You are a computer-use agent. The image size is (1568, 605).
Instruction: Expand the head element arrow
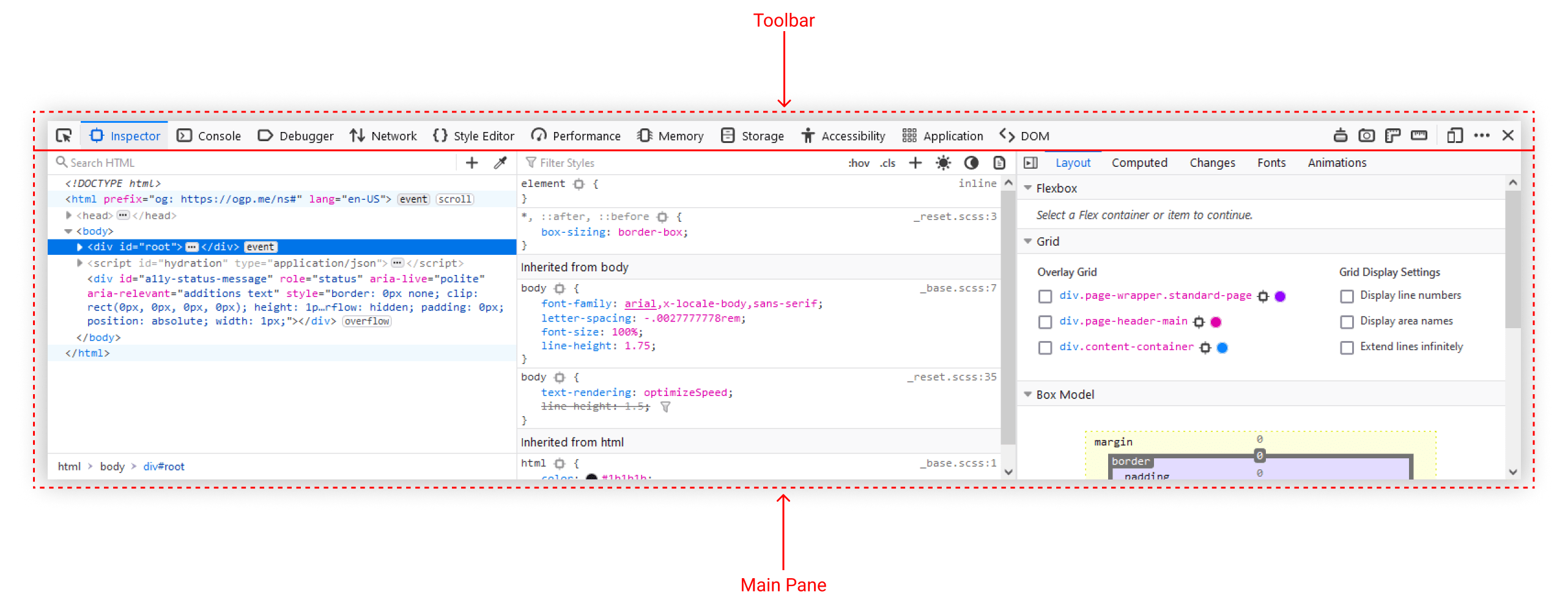point(68,215)
